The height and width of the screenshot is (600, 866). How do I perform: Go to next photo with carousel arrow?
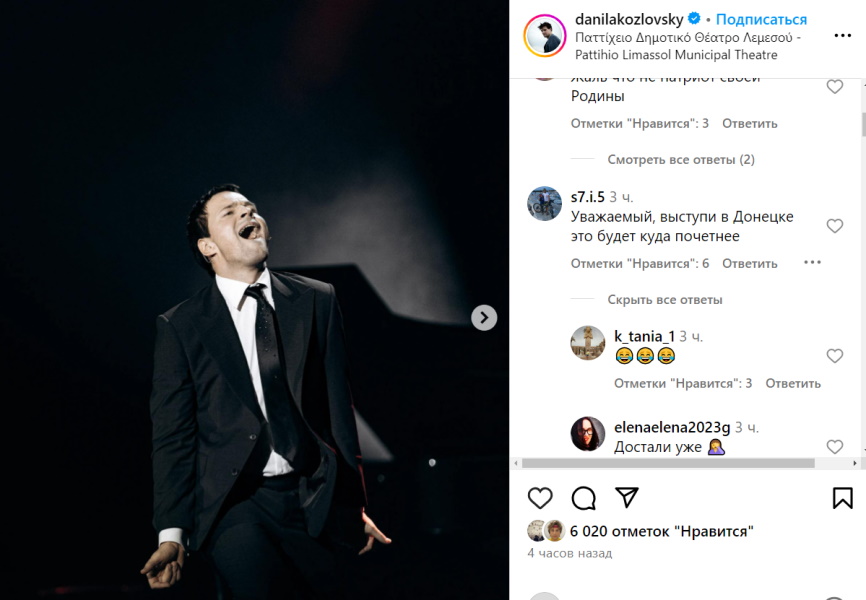pyautogui.click(x=484, y=317)
